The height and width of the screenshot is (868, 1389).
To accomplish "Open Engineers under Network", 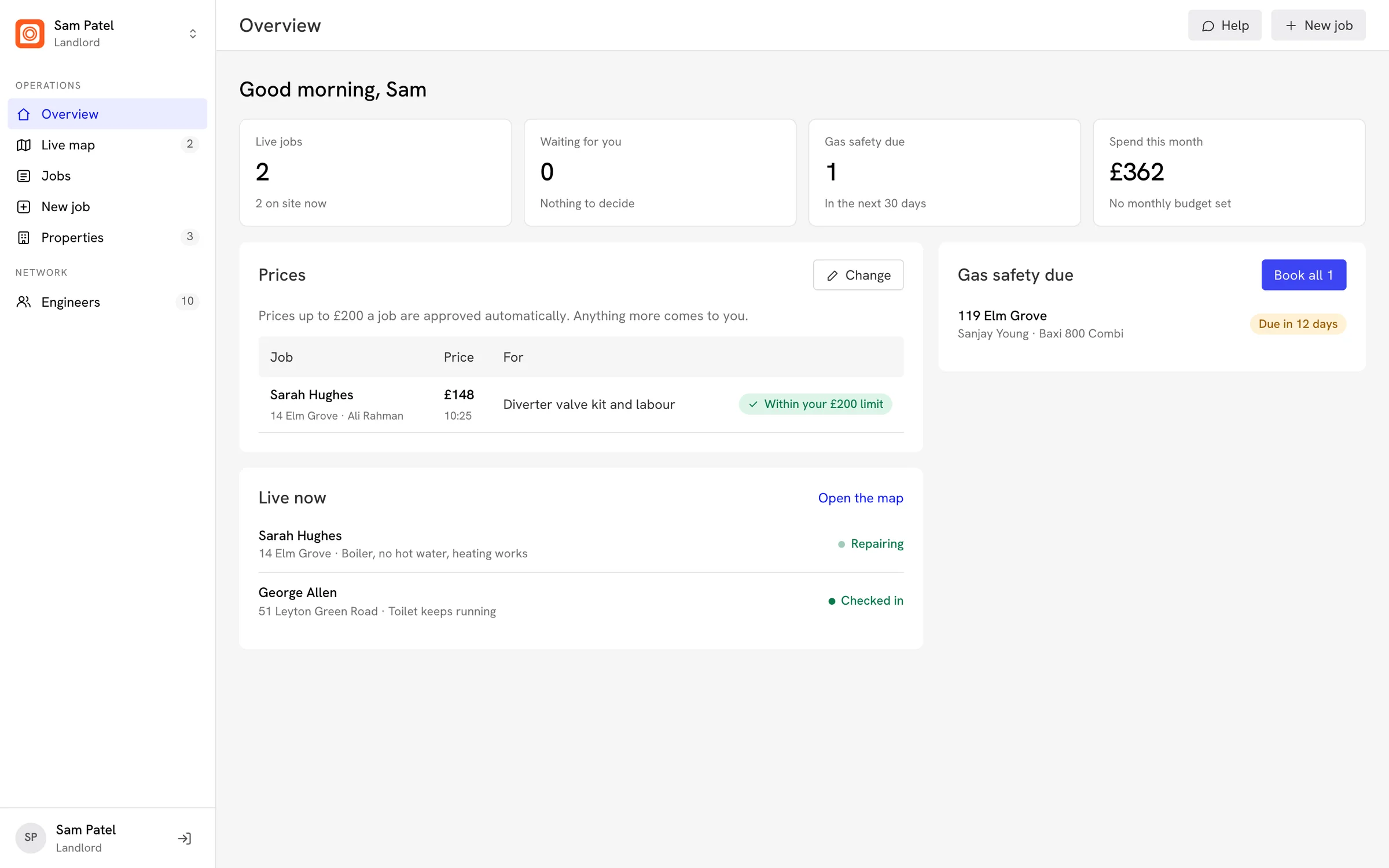I will [x=107, y=301].
